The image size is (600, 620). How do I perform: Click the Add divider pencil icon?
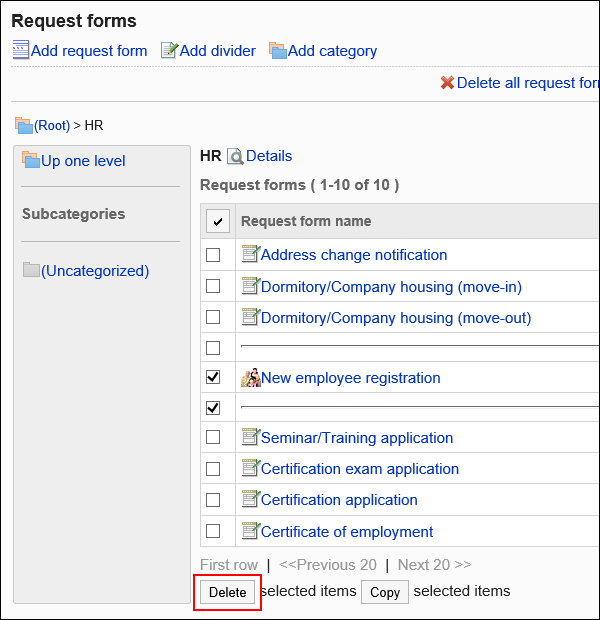(169, 50)
